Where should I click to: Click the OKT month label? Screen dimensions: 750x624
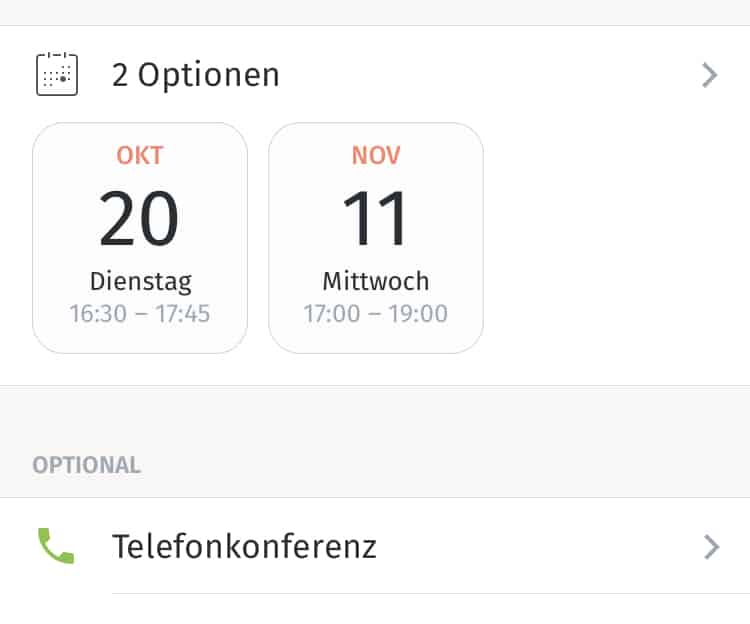pos(140,156)
